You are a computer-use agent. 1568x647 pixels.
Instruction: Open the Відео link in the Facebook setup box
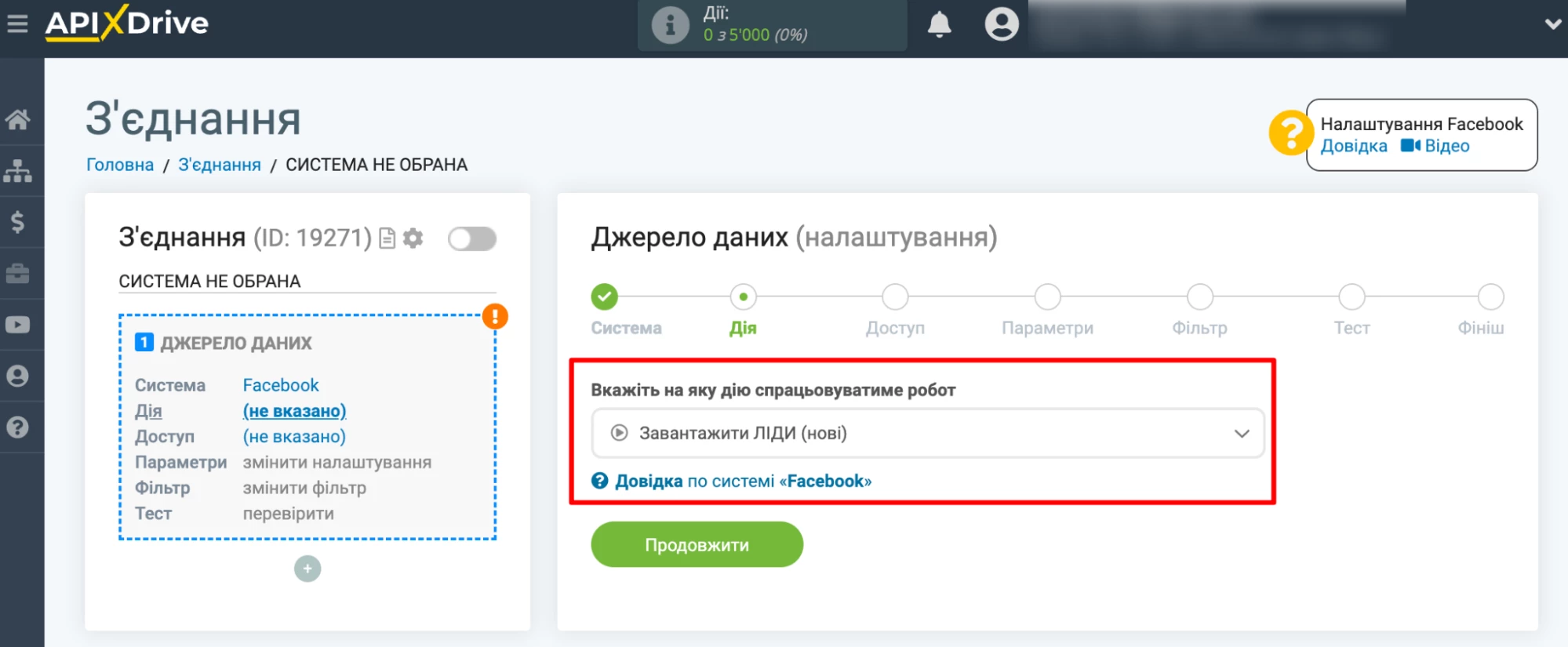point(1435,146)
